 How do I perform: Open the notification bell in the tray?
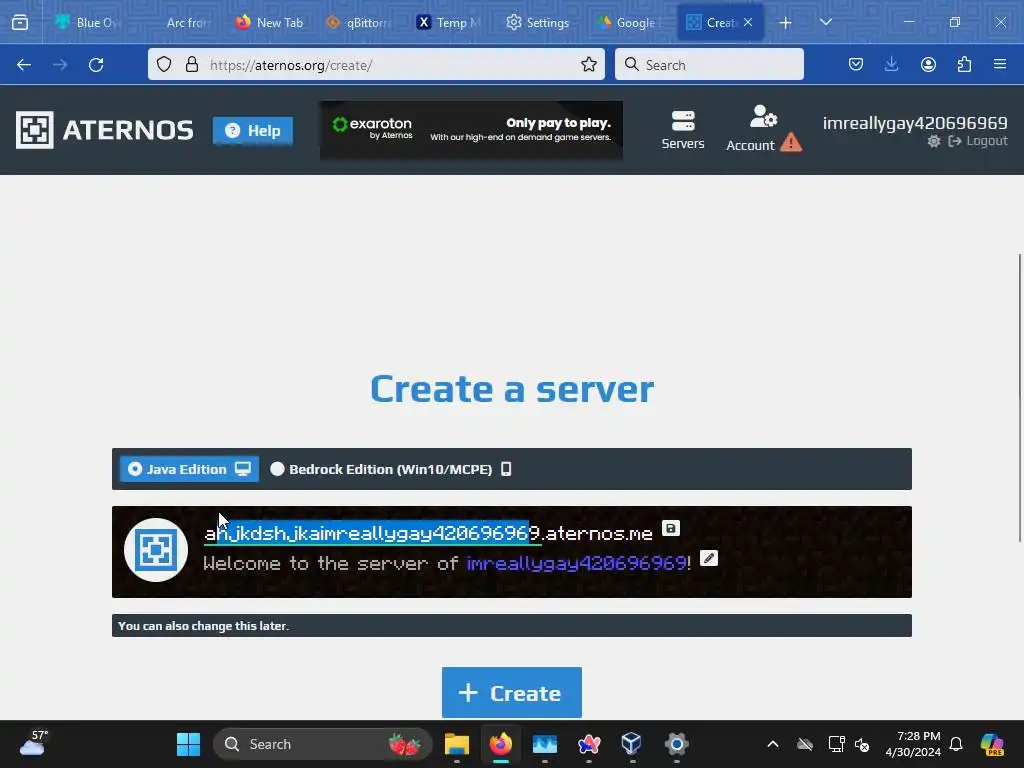[x=955, y=744]
